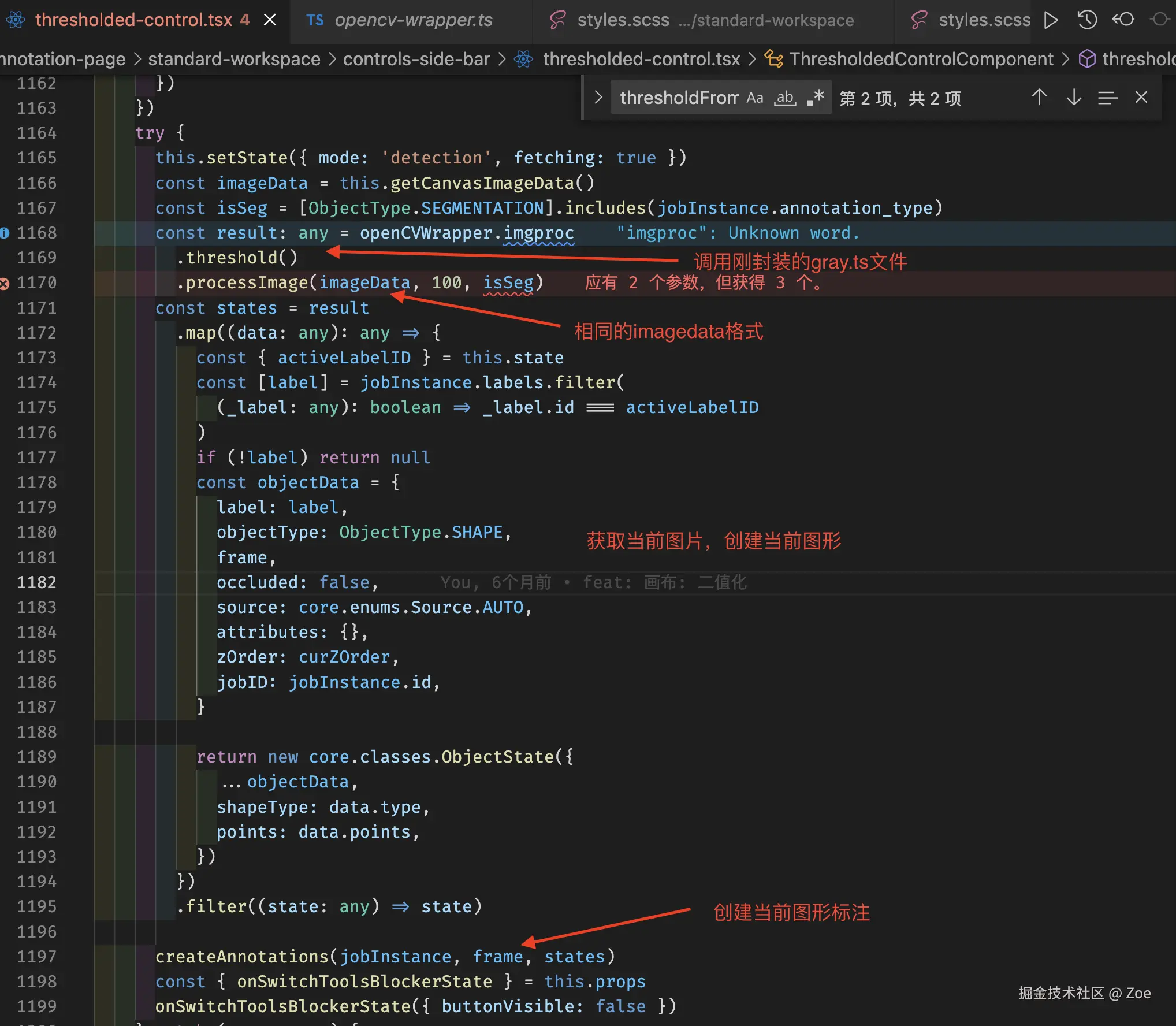
Task: Toggle regular expression search option
Action: coord(816,98)
